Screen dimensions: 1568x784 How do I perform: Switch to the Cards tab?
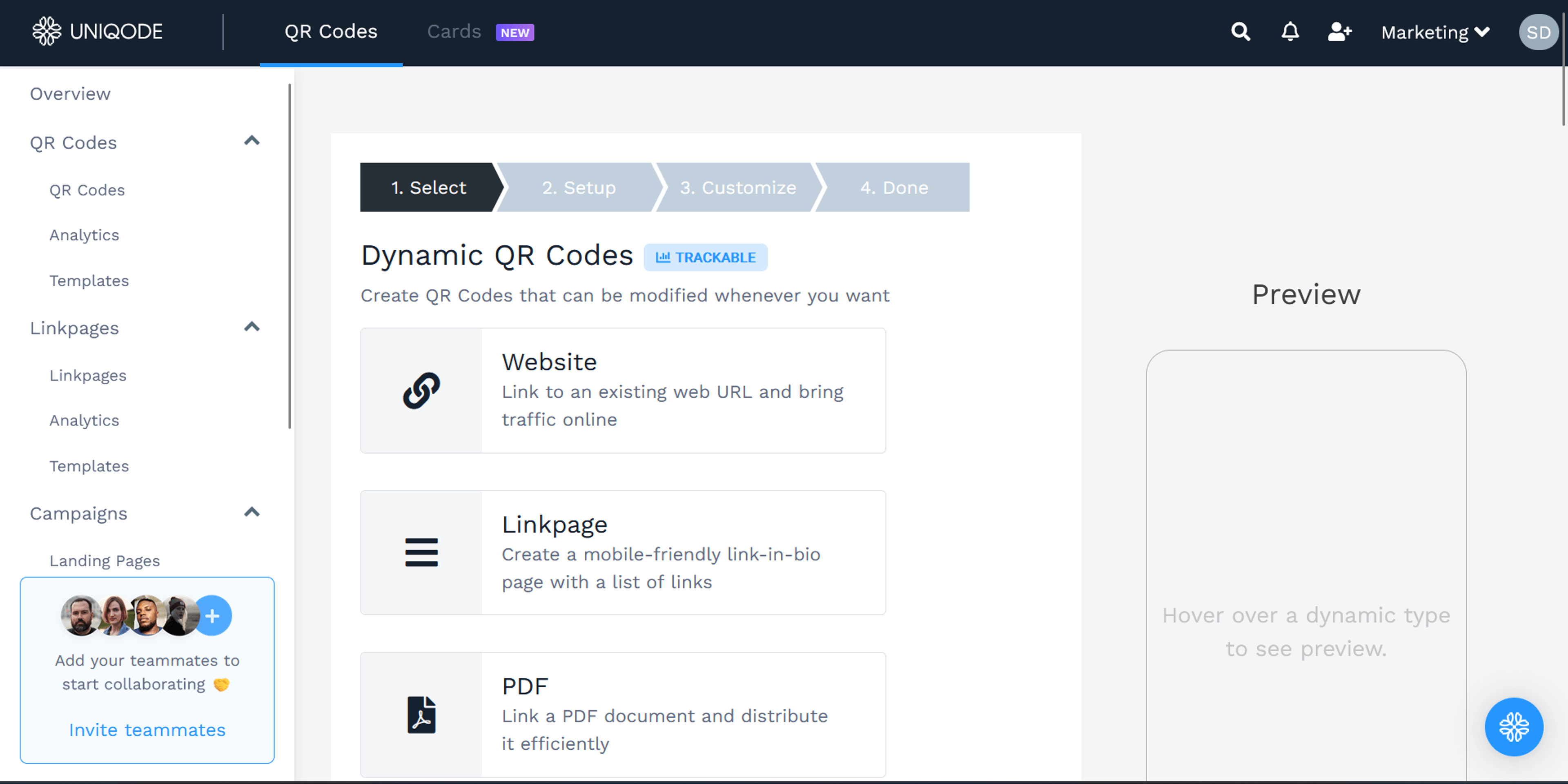[454, 32]
